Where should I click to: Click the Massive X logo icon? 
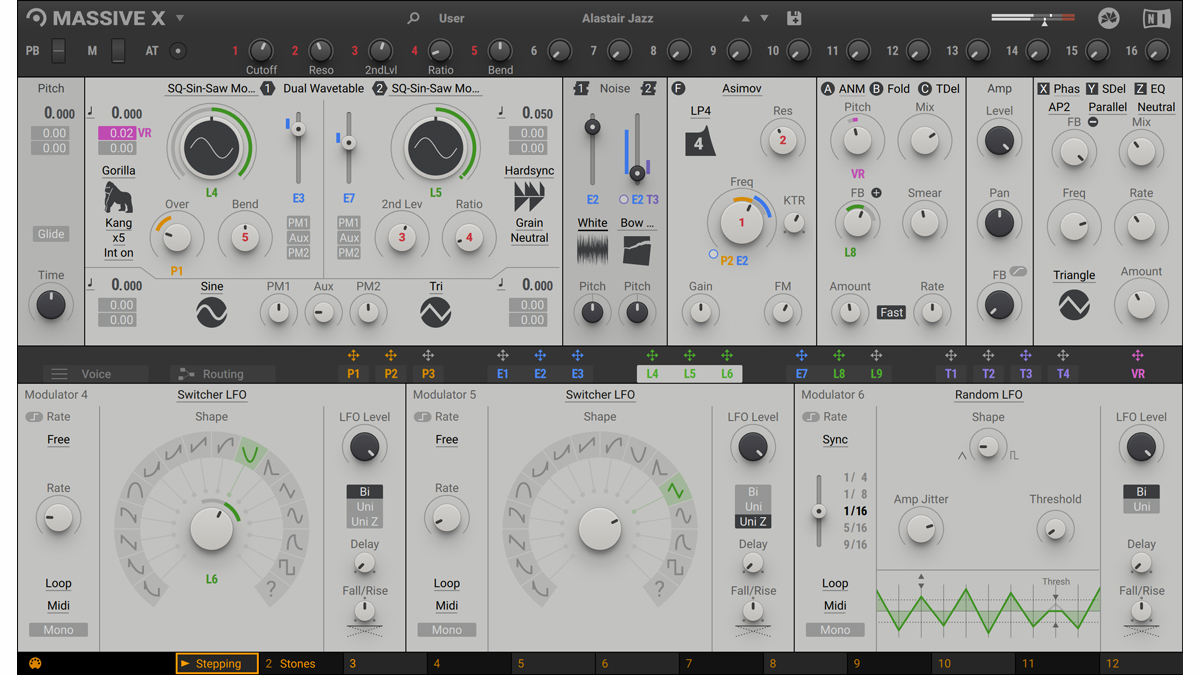[36, 18]
